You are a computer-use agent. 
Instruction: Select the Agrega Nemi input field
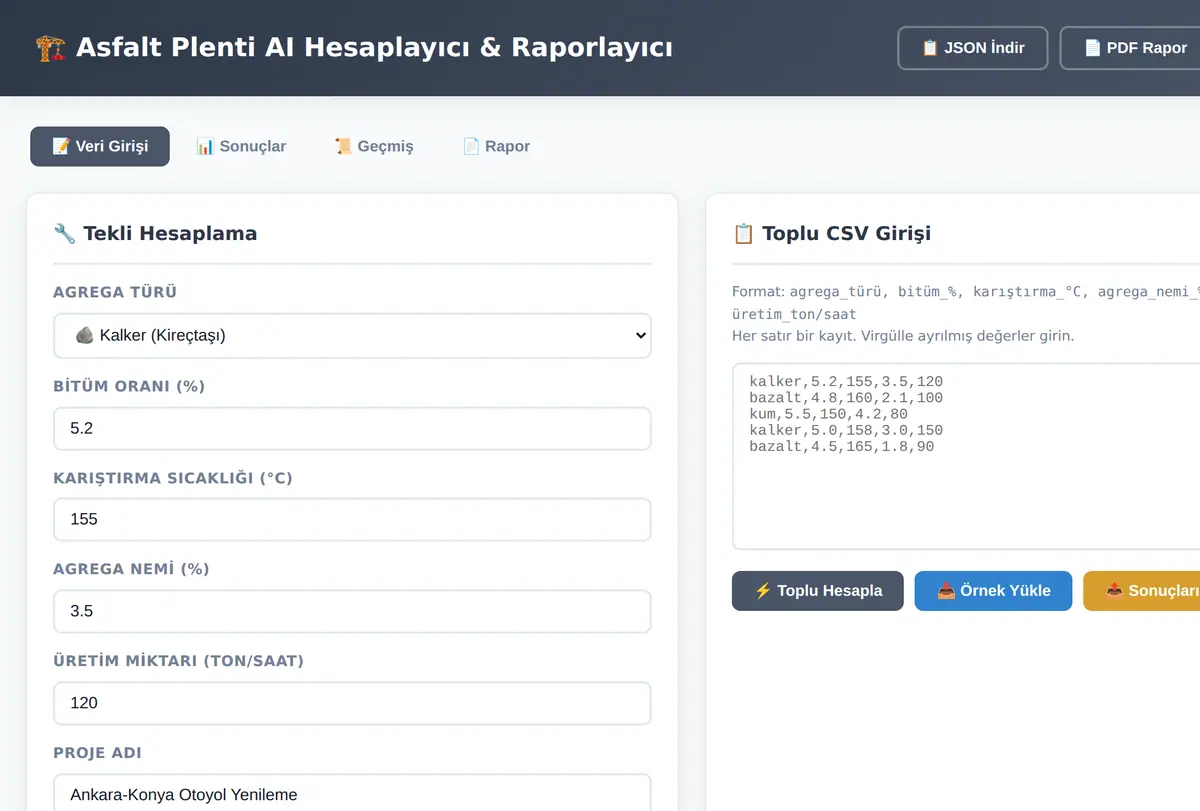coord(352,611)
